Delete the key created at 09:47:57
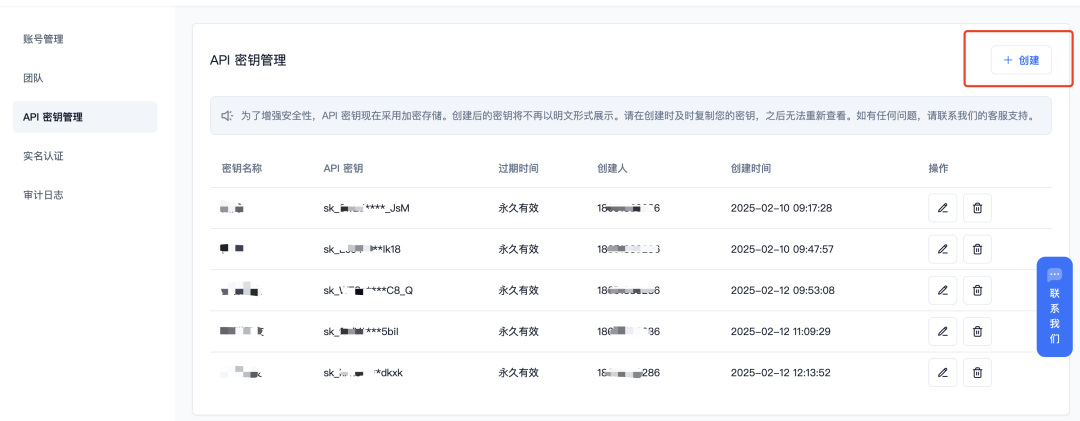Screen dimensions: 1080x421 [x=977, y=249]
